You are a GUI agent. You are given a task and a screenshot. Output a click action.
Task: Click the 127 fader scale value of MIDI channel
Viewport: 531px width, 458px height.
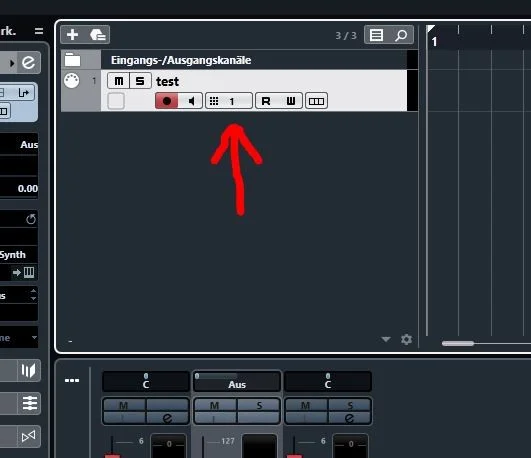(228, 441)
